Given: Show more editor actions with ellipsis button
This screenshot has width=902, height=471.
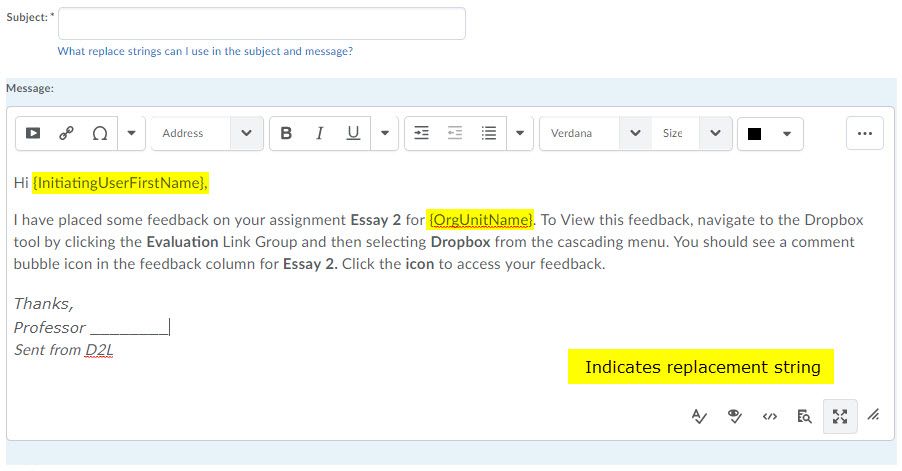Looking at the screenshot, I should click(865, 133).
